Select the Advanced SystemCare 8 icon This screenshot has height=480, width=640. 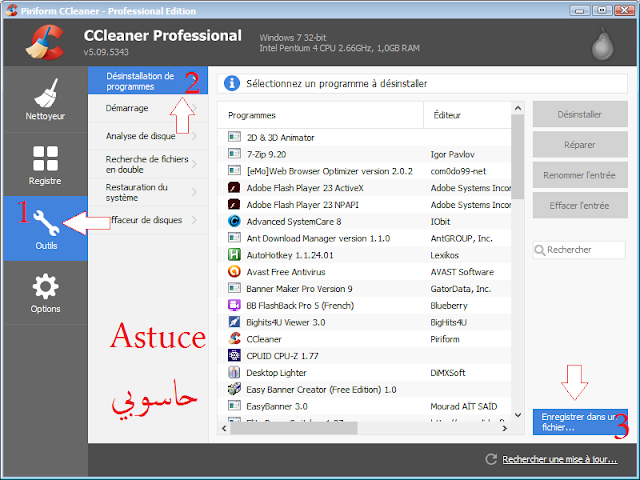234,221
